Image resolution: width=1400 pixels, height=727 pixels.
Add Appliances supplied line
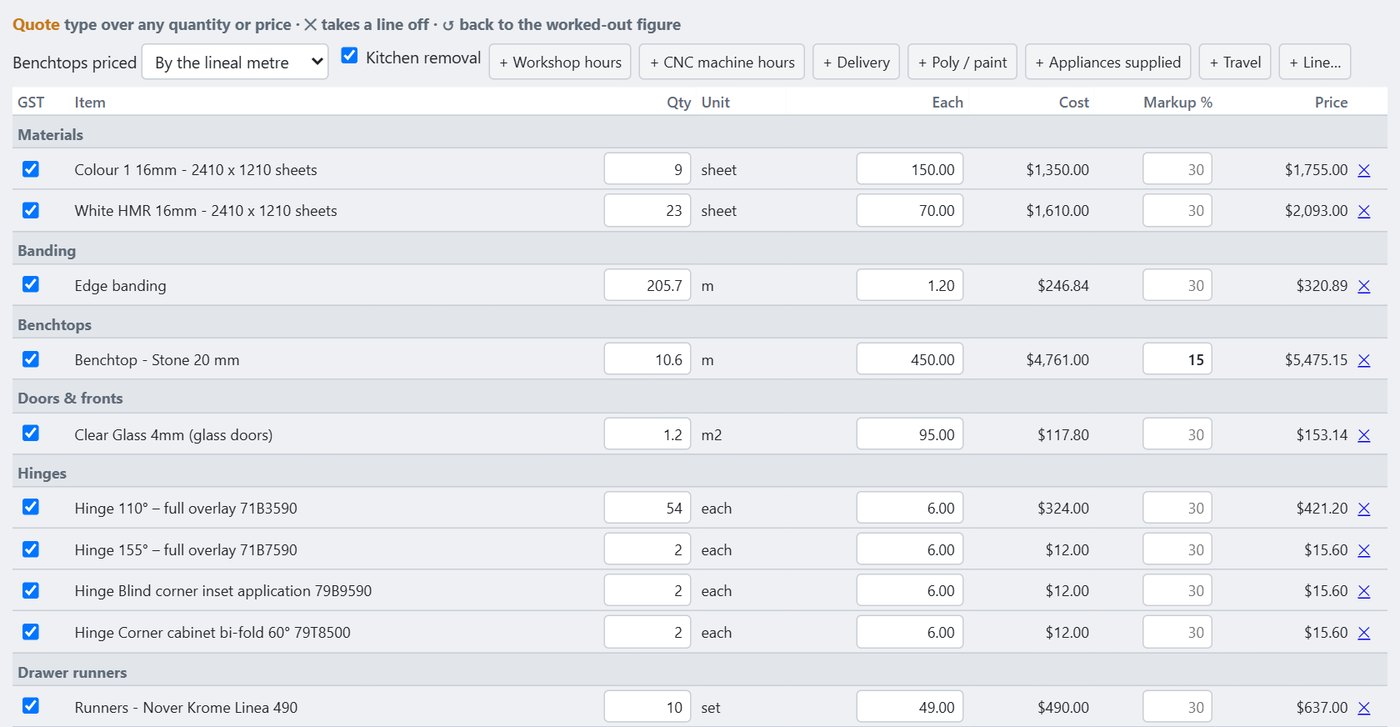click(x=1108, y=62)
